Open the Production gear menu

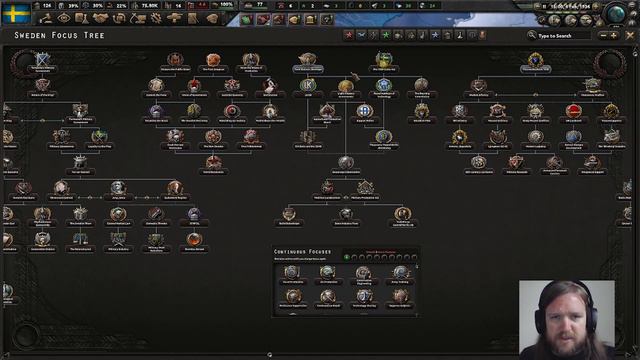156,18
